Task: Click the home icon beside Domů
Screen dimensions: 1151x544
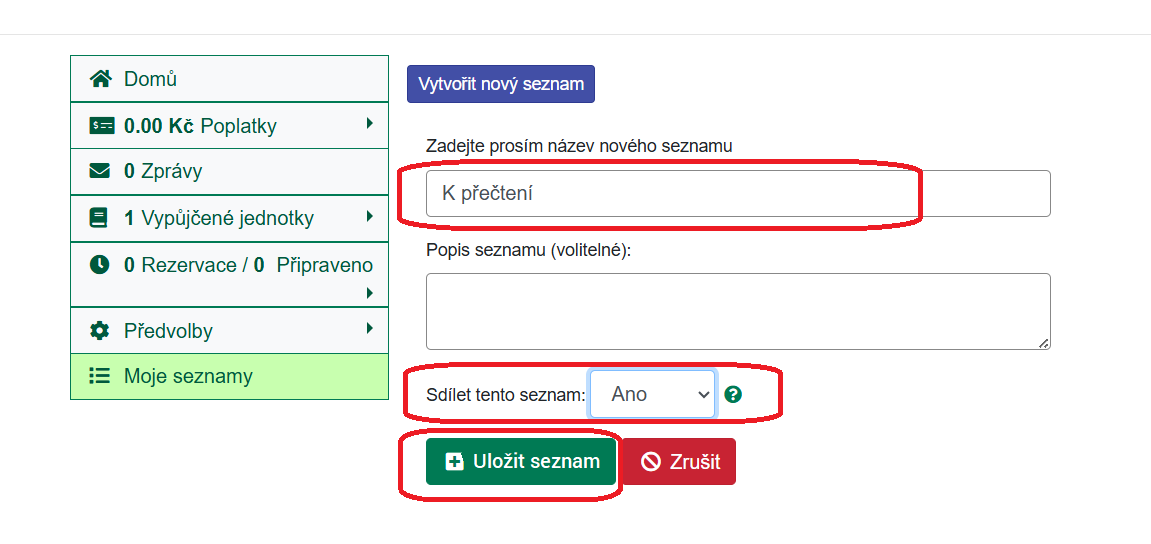Action: (x=100, y=79)
